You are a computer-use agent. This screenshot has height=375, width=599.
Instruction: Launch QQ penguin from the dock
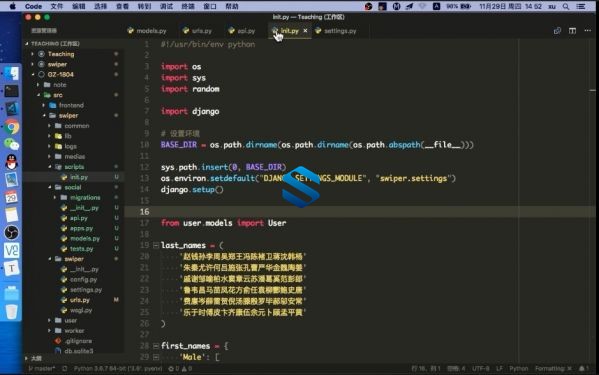pyautogui.click(x=11, y=162)
